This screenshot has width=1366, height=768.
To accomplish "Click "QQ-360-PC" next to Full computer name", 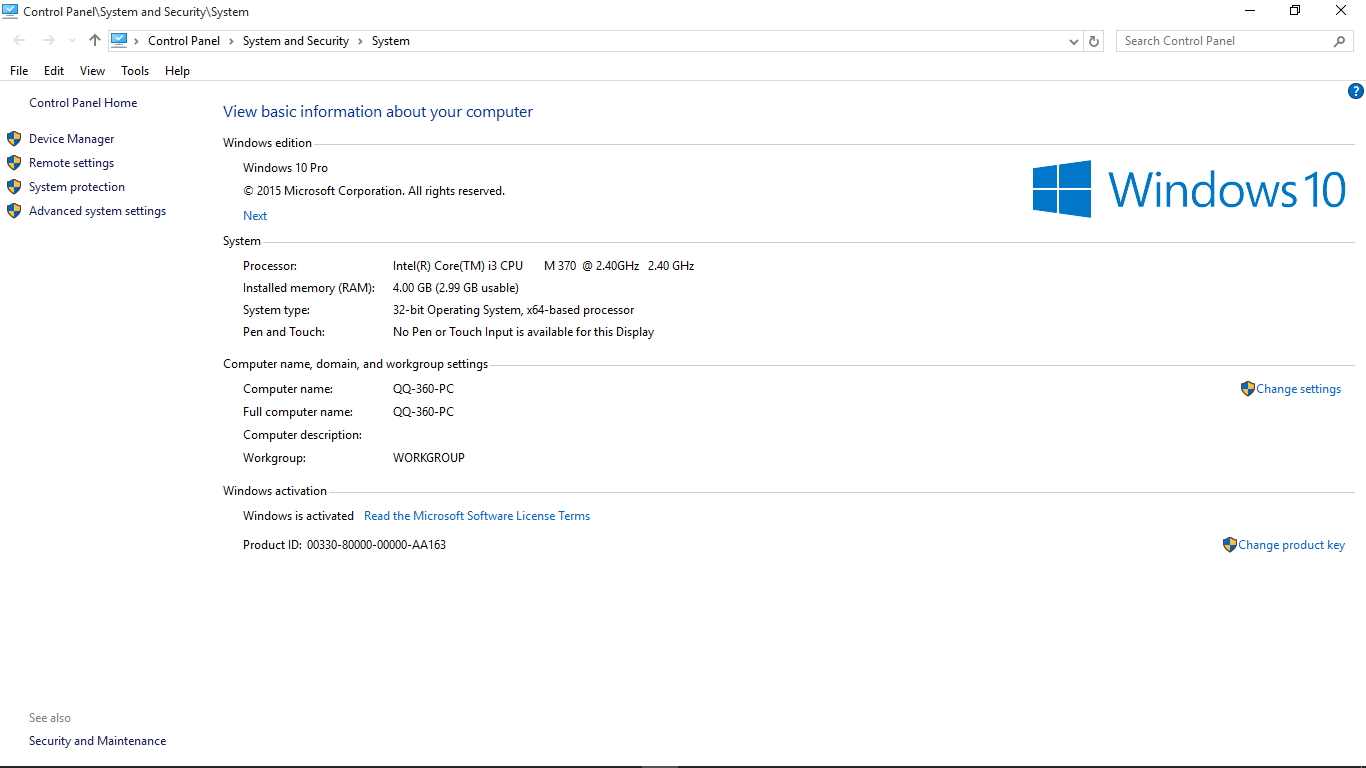I will (x=423, y=412).
